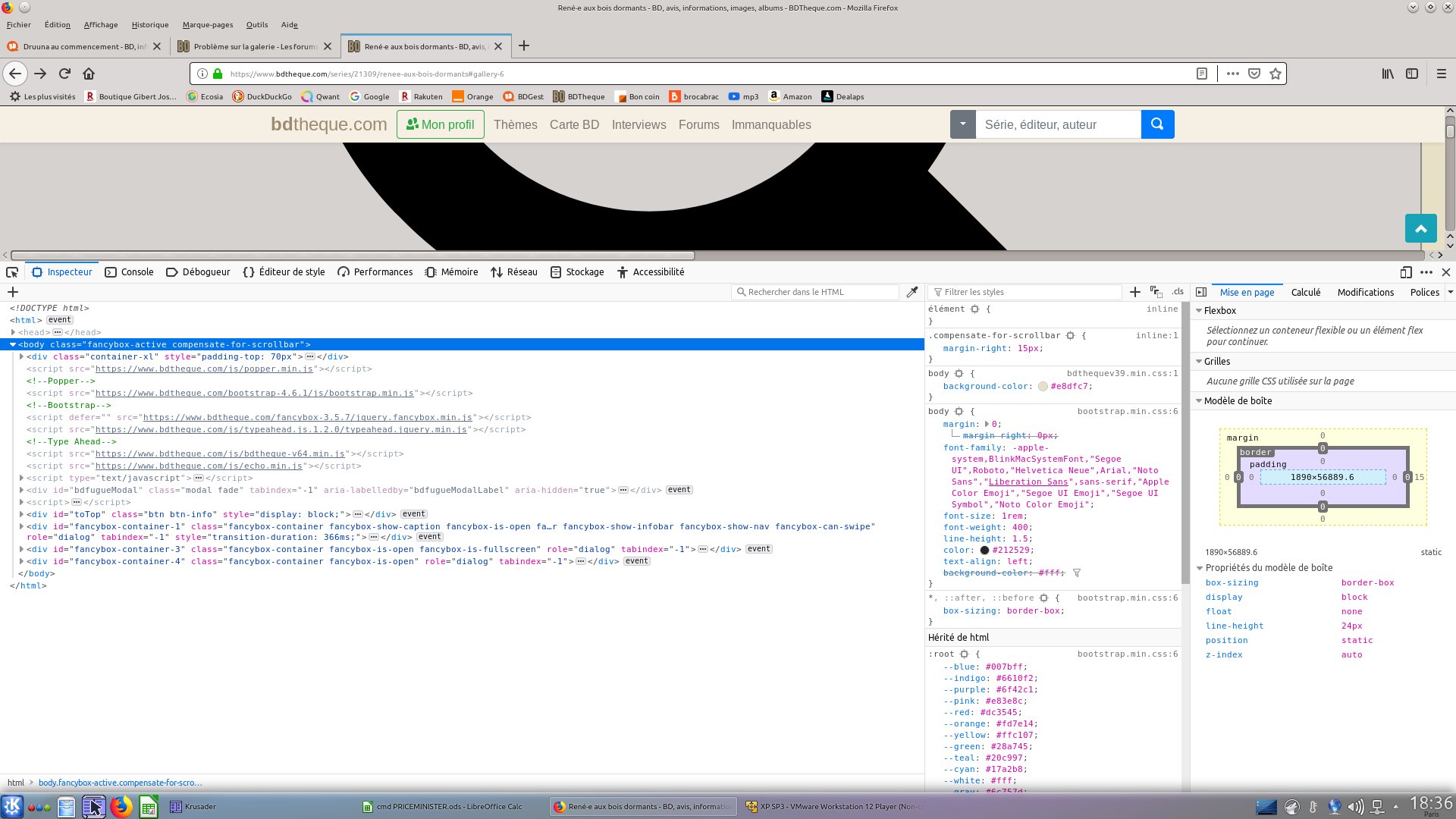The width and height of the screenshot is (1456, 819).
Task: Show site information icon in address bar
Action: [202, 74]
